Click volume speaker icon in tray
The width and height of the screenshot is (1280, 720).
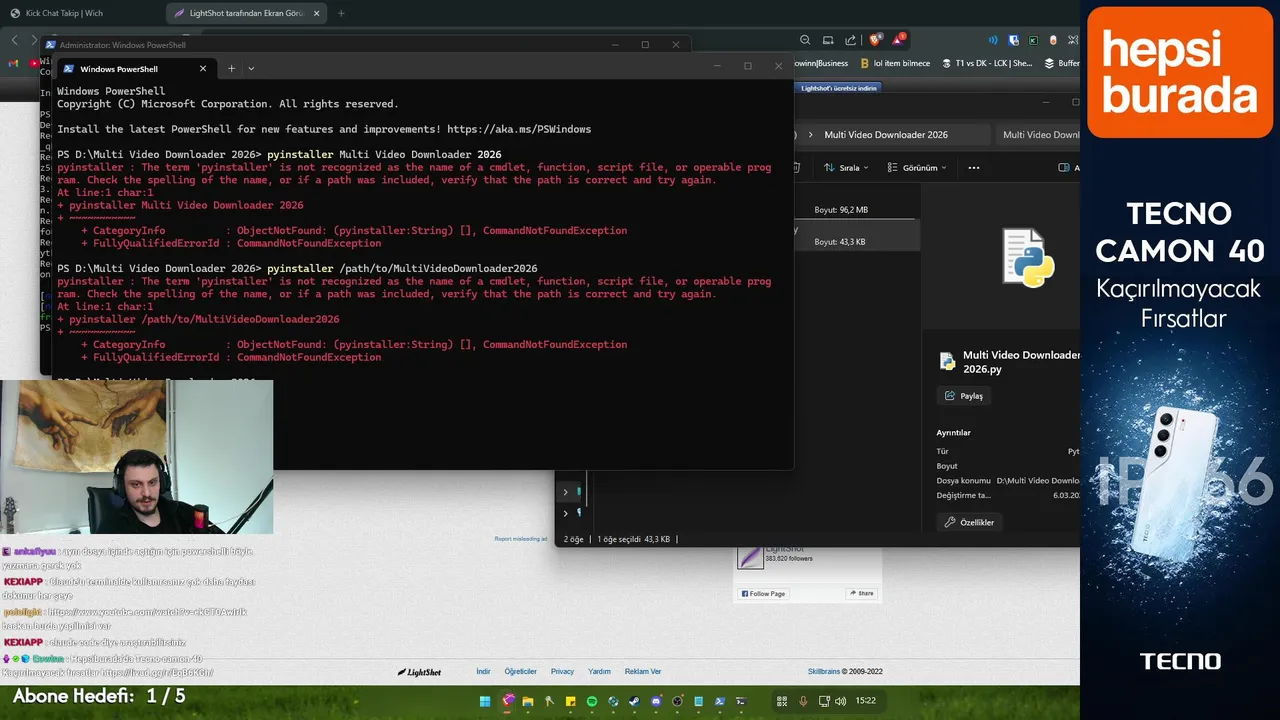[x=840, y=702]
